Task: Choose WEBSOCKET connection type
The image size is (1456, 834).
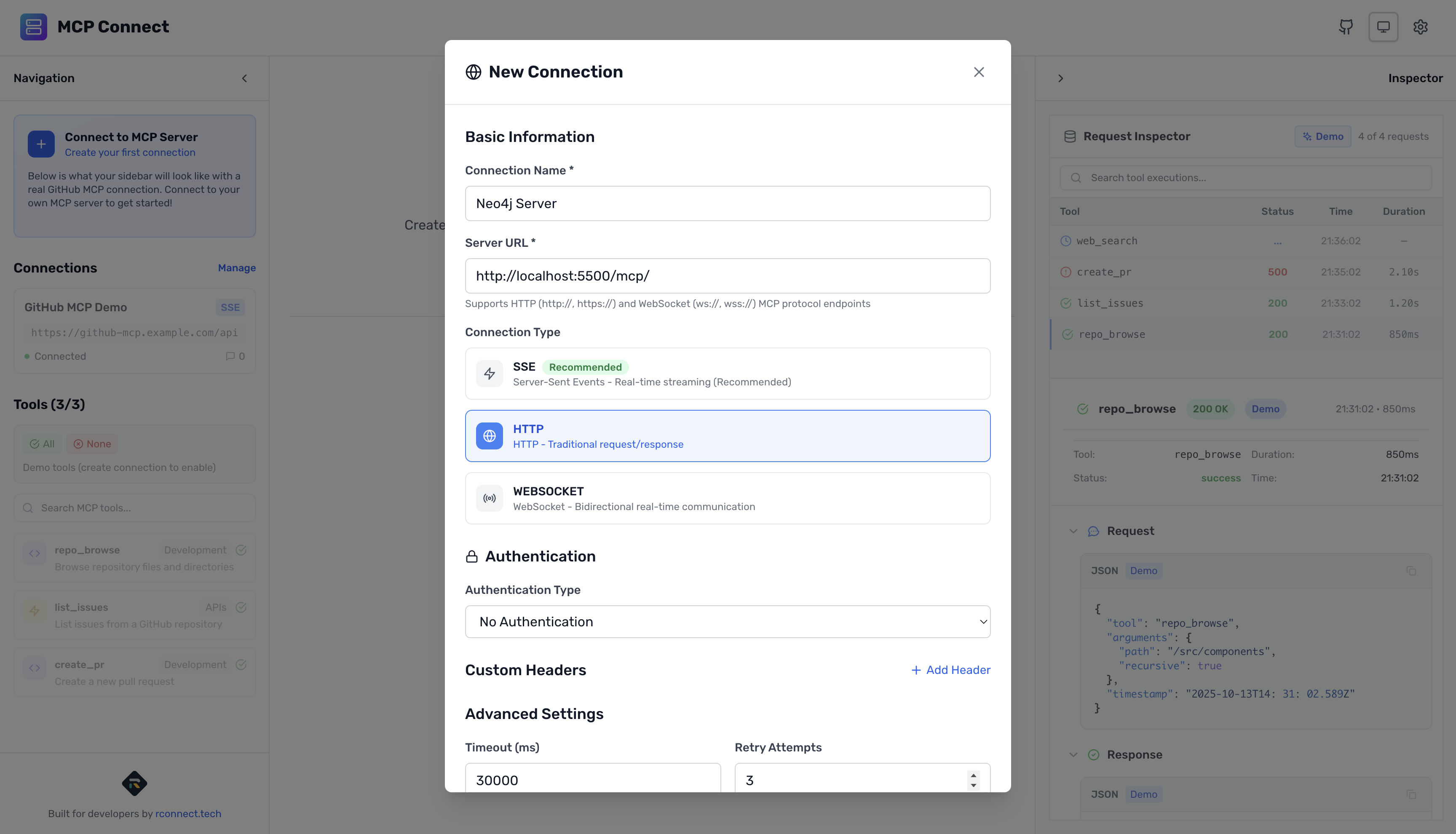Action: (x=728, y=498)
